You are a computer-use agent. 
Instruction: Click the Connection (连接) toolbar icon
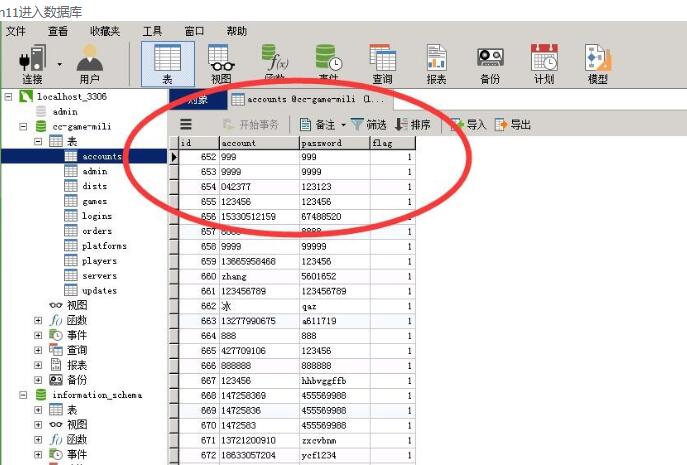point(31,63)
